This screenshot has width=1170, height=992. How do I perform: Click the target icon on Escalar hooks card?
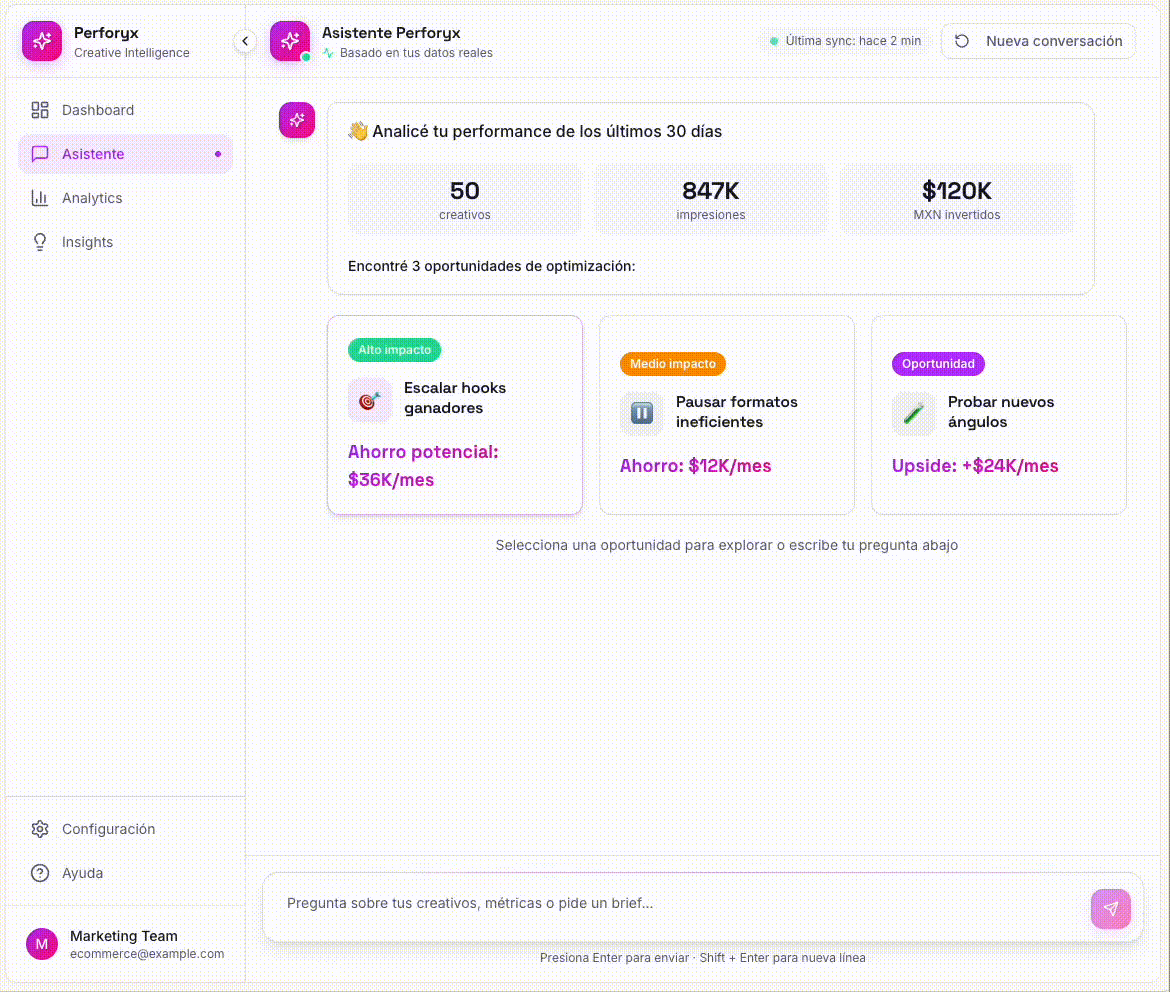coord(369,398)
